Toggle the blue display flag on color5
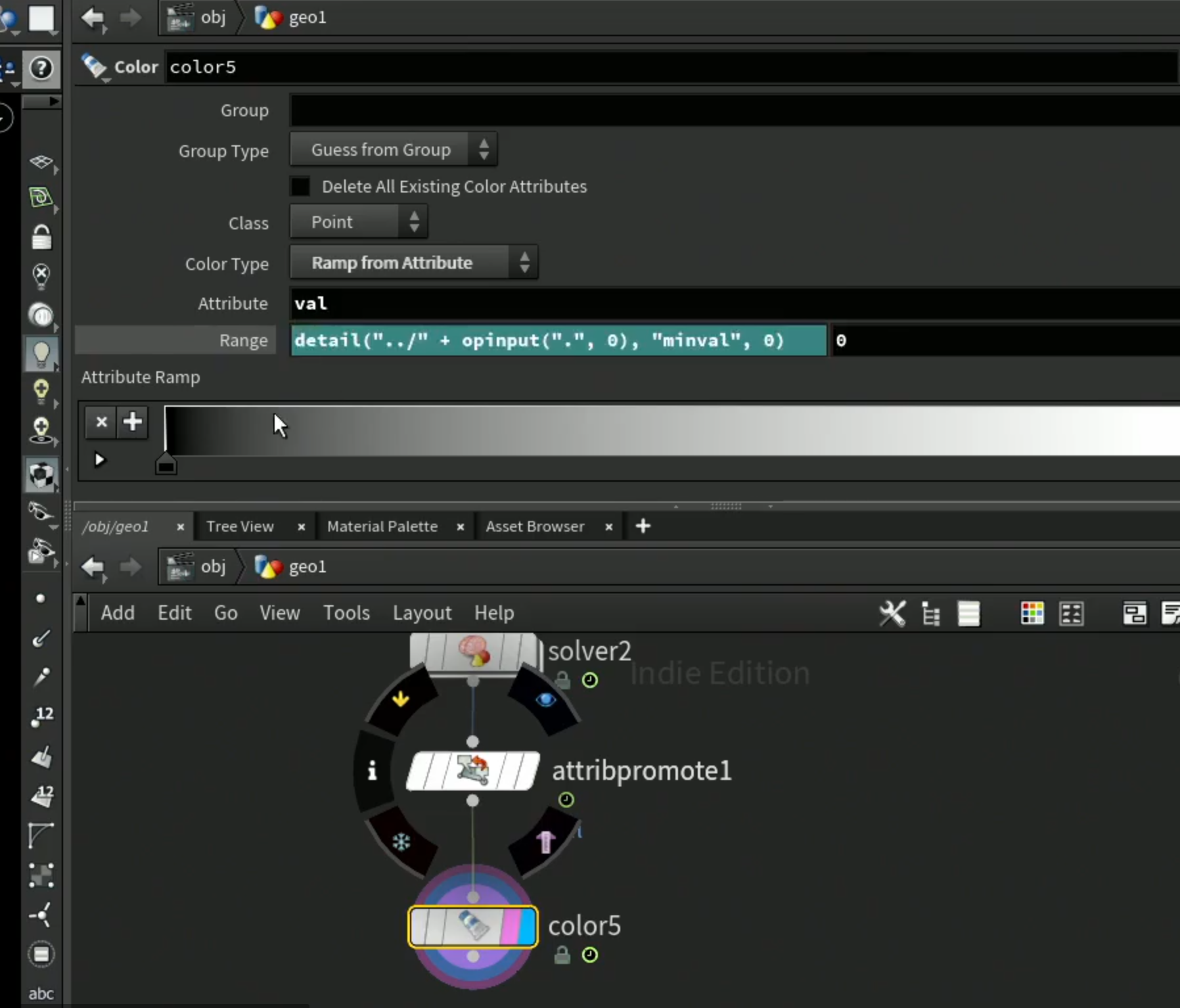The height and width of the screenshot is (1008, 1180). (x=527, y=927)
